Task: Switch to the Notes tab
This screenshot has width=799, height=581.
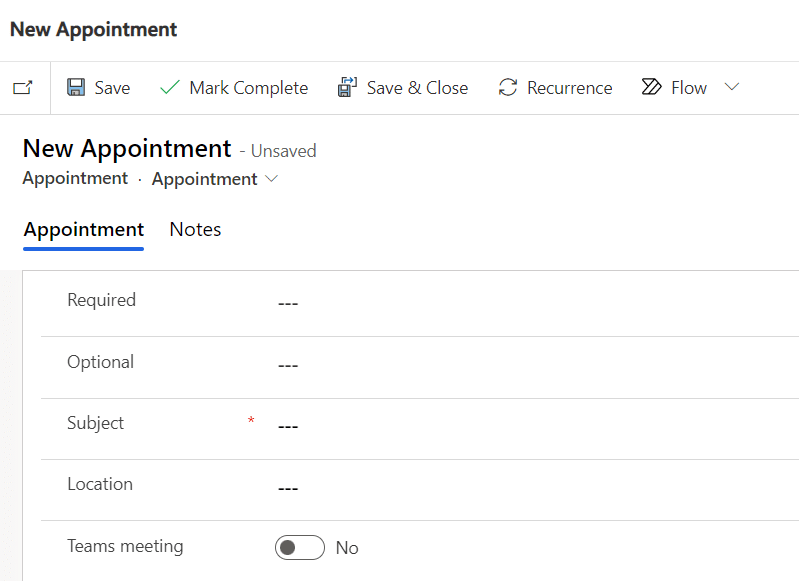Action: coord(195,230)
